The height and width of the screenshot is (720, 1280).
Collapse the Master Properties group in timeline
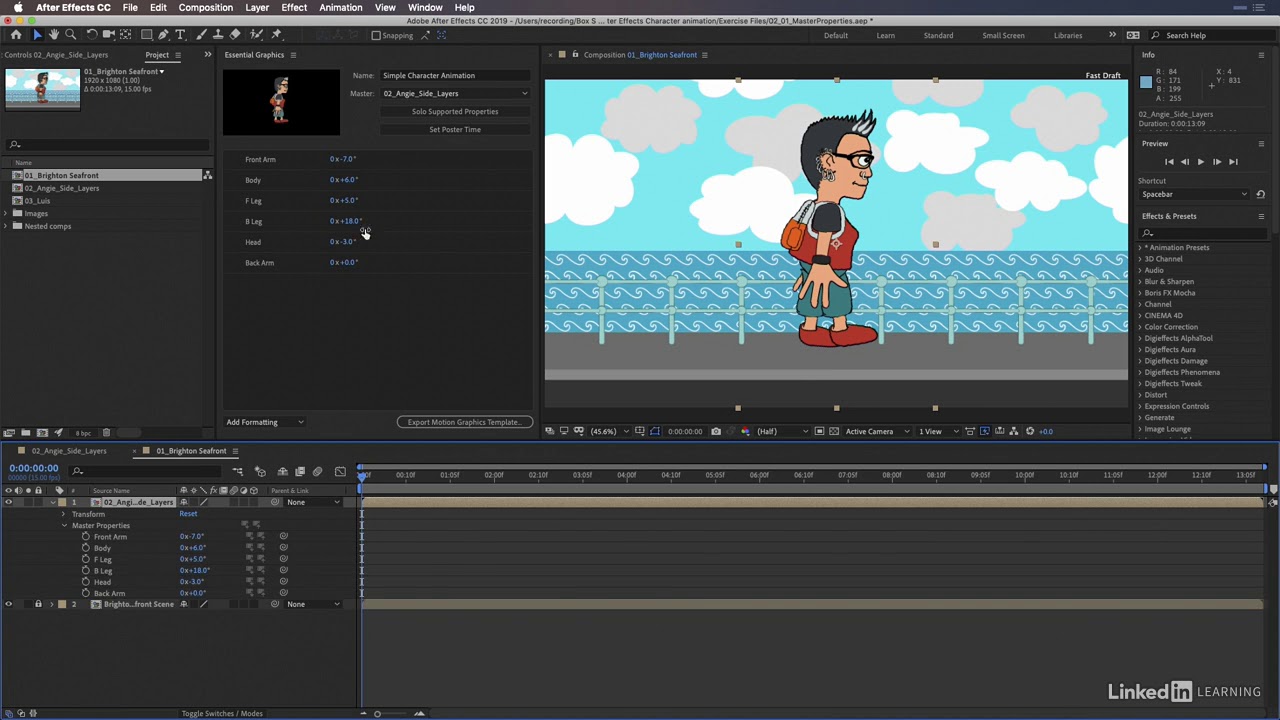coord(64,525)
